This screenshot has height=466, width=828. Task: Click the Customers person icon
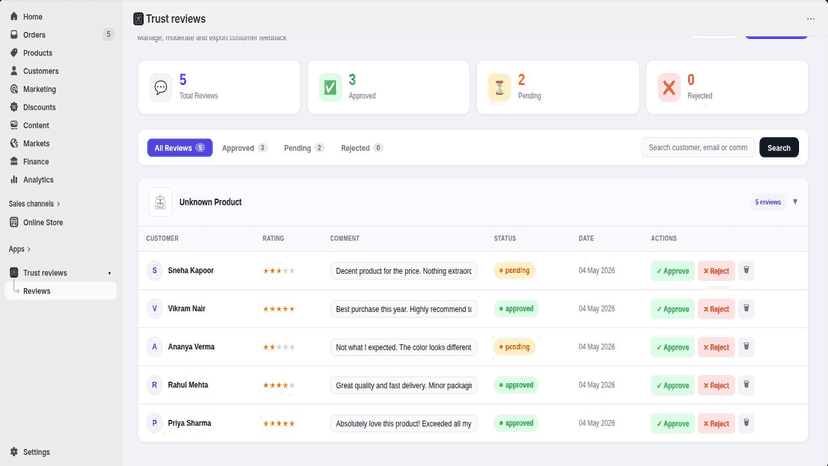[x=14, y=71]
